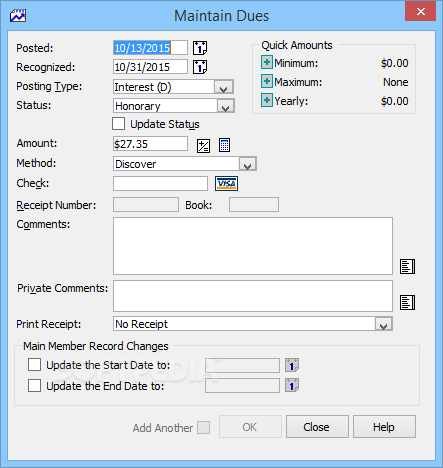This screenshot has width=443, height=468.
Task: Click the Maintain Dues title bar app icon
Action: tap(18, 15)
